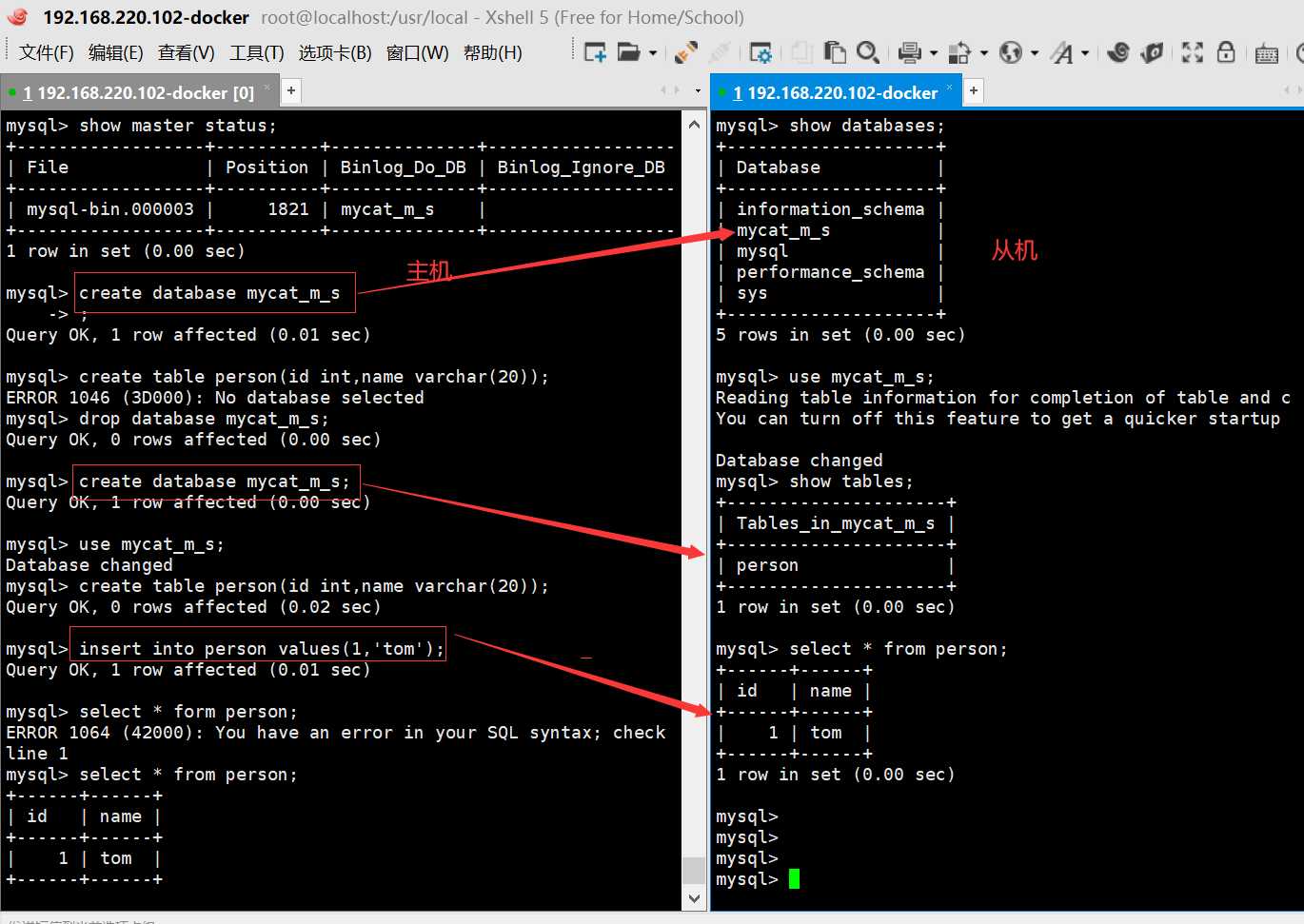Open the 工具(T) menu

click(256, 53)
